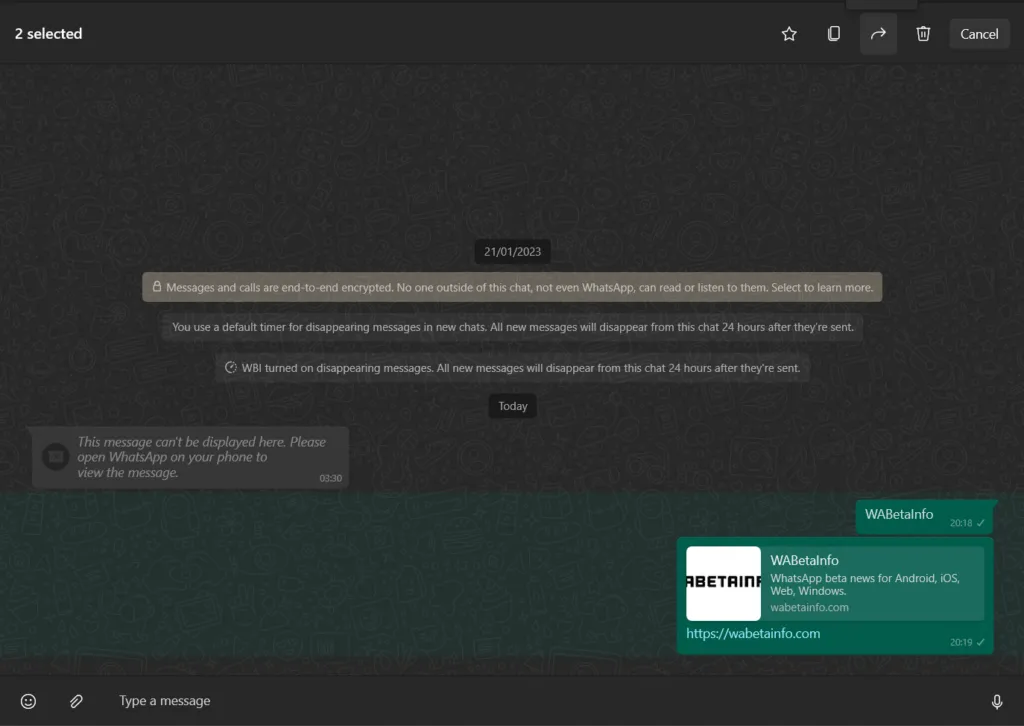Forward the selected messages
Viewport: 1024px width, 726px height.
click(x=877, y=33)
